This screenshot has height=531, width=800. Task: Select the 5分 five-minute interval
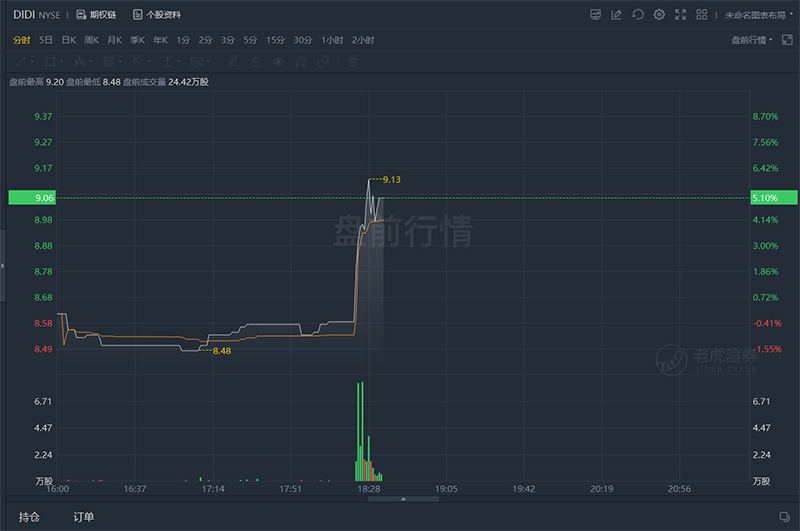pyautogui.click(x=250, y=40)
